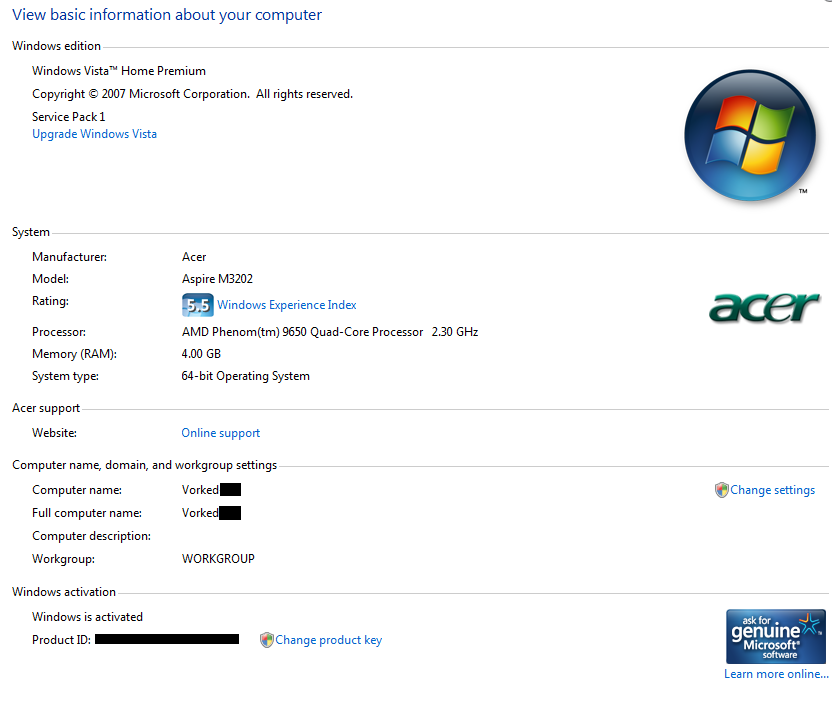The image size is (832, 704).
Task: Click the AMD Phenom processor text
Action: tap(329, 331)
